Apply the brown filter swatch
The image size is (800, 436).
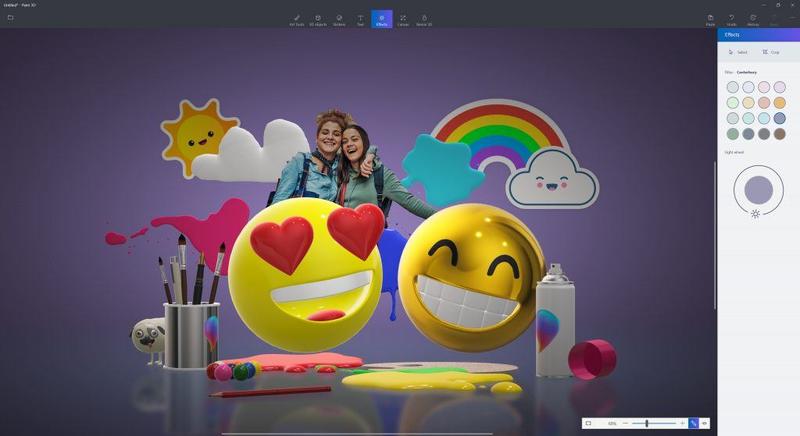pos(780,134)
